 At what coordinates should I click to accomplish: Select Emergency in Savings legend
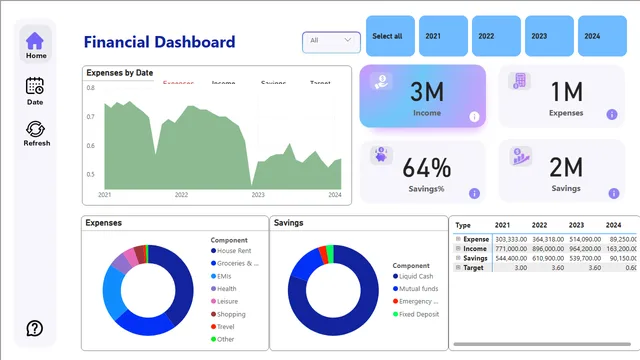(x=416, y=301)
